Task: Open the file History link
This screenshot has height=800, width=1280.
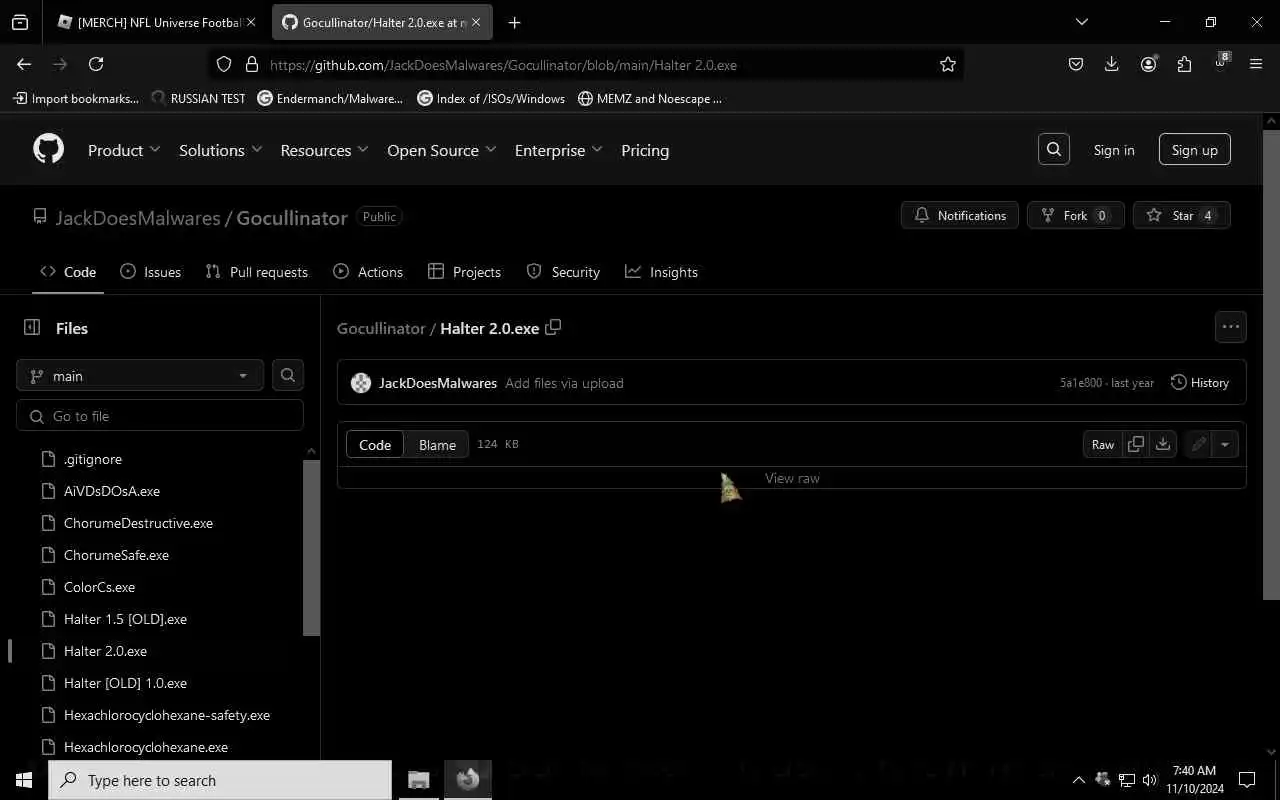Action: tap(1200, 383)
